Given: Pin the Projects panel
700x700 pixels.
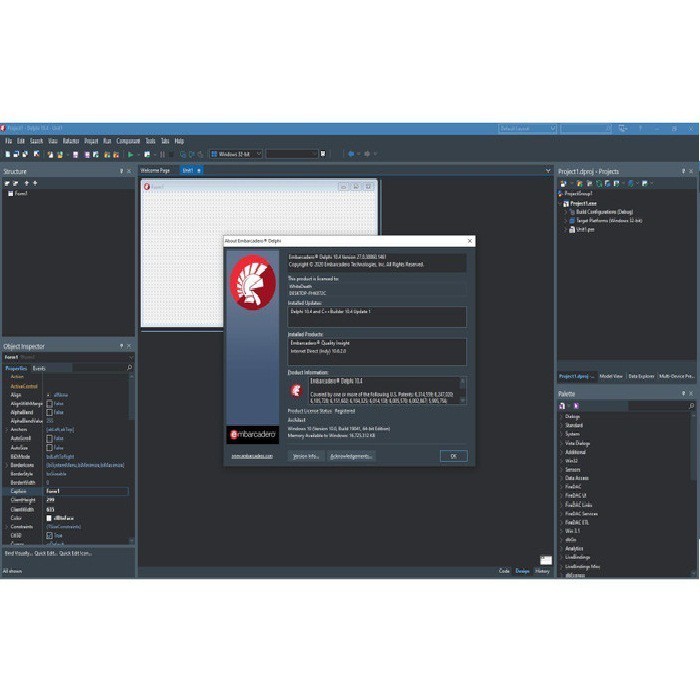Looking at the screenshot, I should (x=683, y=171).
